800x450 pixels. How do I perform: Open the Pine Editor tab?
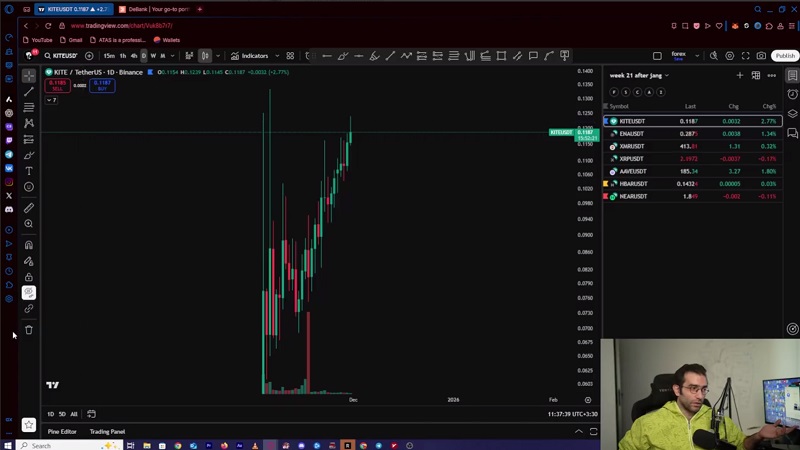click(62, 431)
